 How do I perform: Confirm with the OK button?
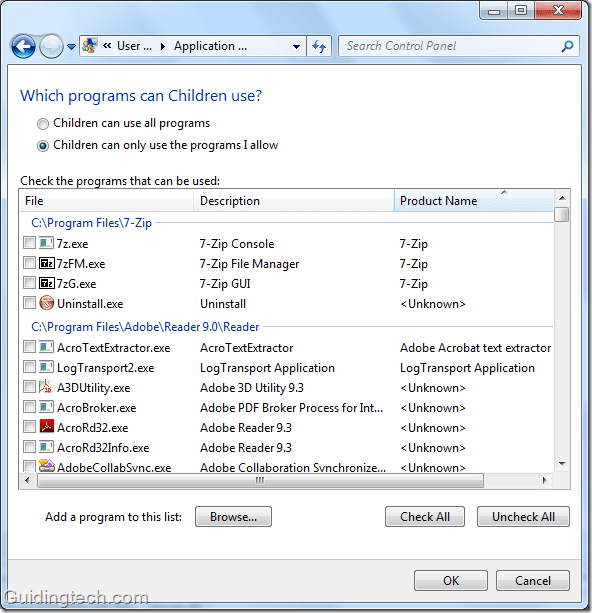point(451,581)
